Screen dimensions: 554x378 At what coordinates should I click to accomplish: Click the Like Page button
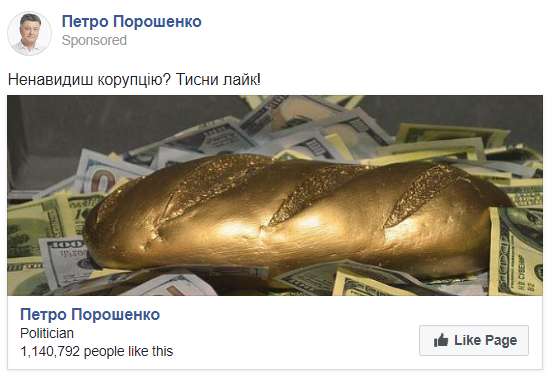pos(474,341)
